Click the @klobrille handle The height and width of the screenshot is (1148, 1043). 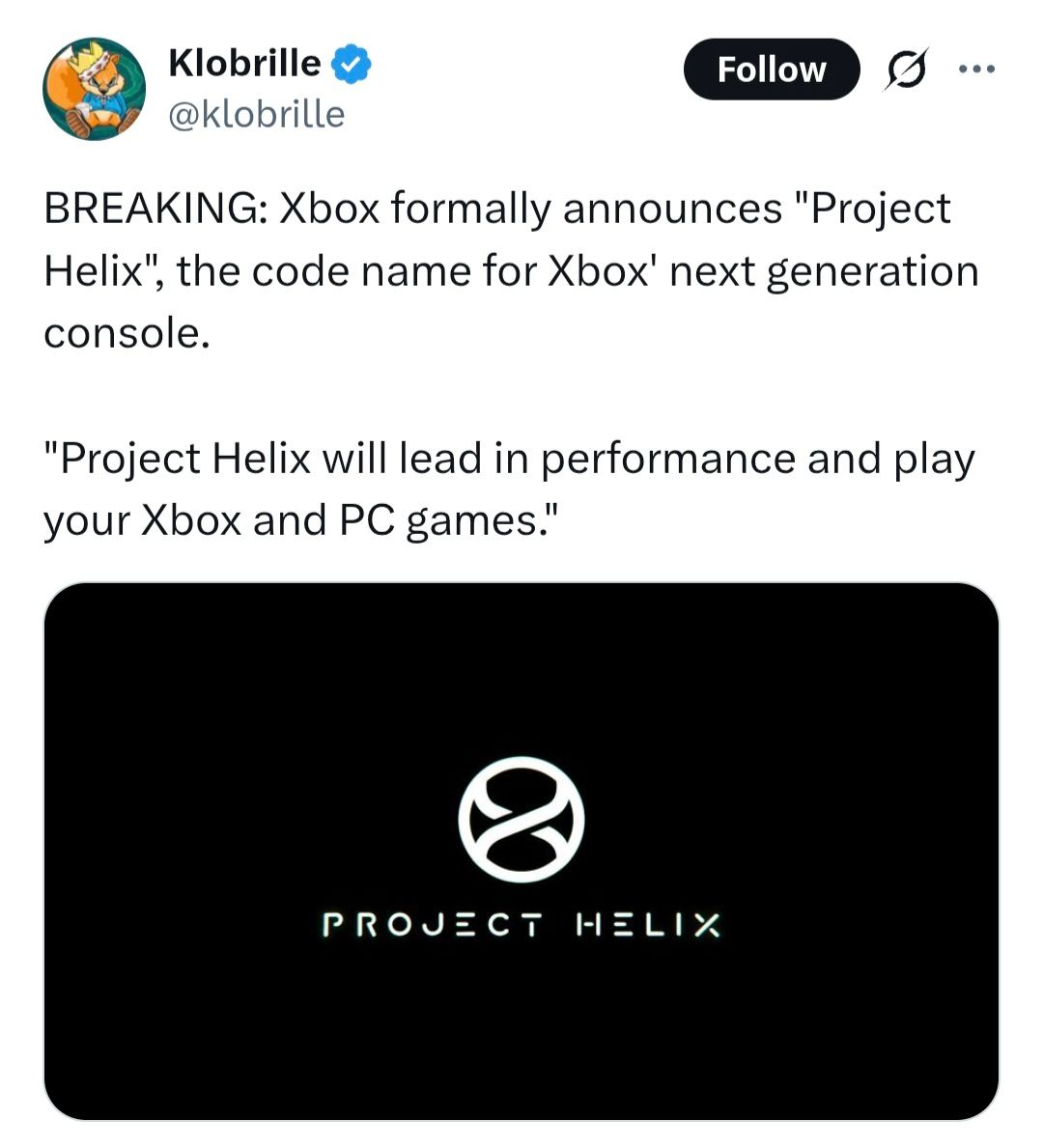click(256, 114)
